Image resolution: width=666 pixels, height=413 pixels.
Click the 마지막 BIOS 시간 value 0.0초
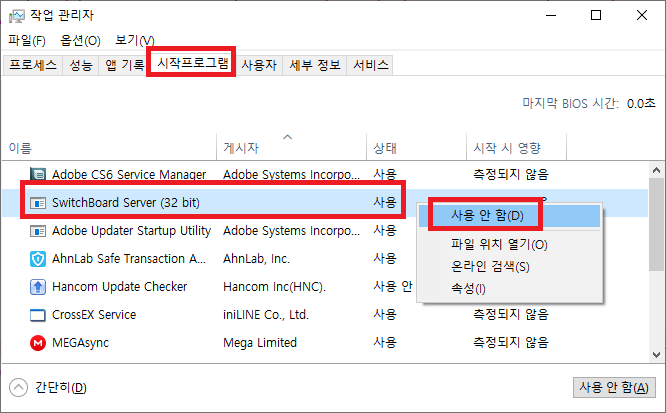pos(641,104)
